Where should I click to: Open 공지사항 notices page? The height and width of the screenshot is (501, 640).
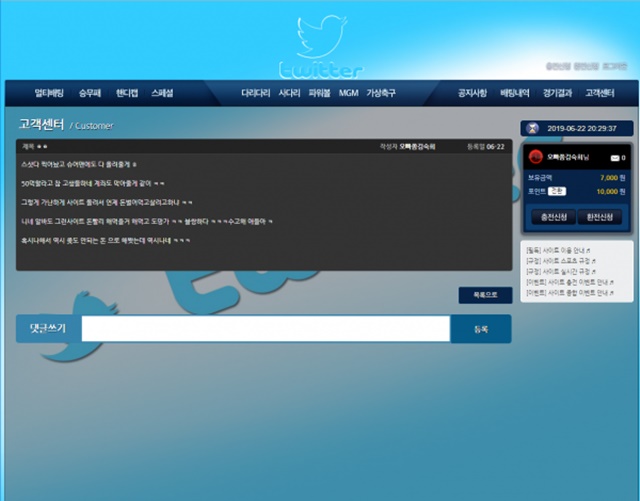tap(472, 93)
